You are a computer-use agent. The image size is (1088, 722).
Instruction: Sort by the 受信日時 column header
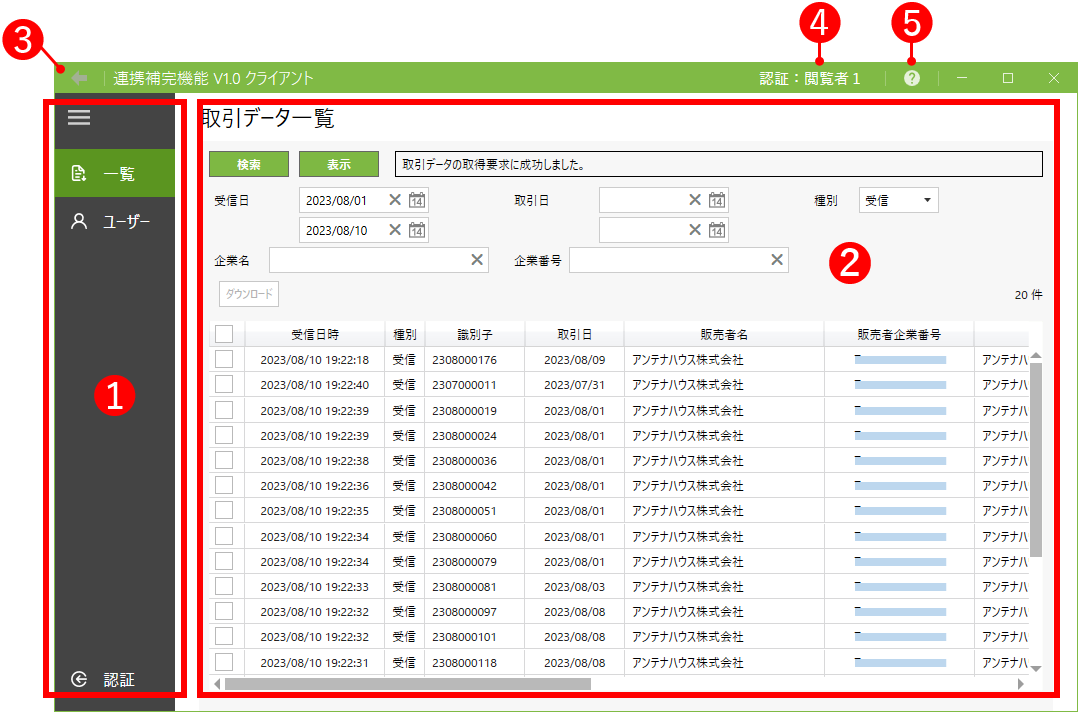[314, 334]
